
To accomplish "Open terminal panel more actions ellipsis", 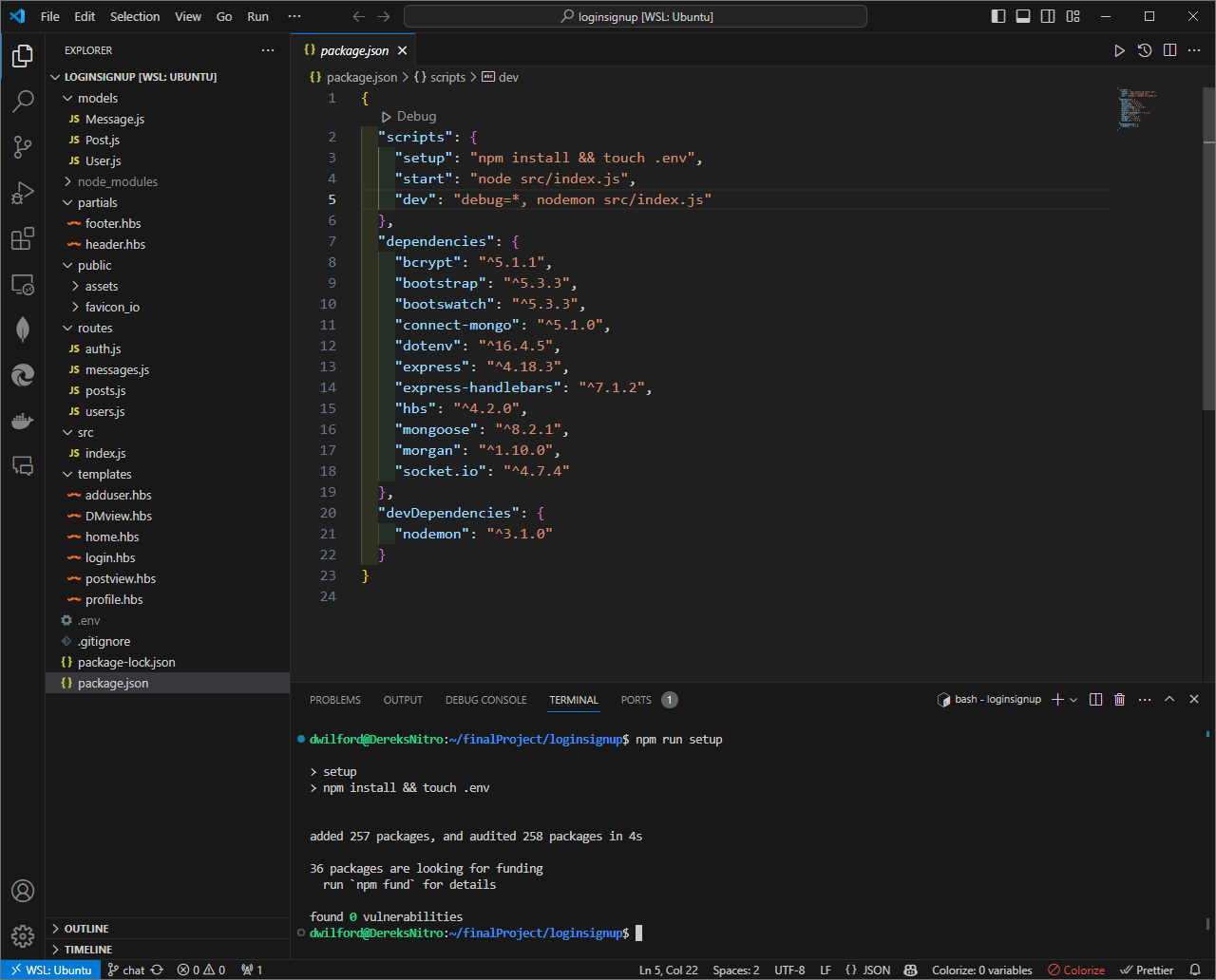I will (1145, 700).
